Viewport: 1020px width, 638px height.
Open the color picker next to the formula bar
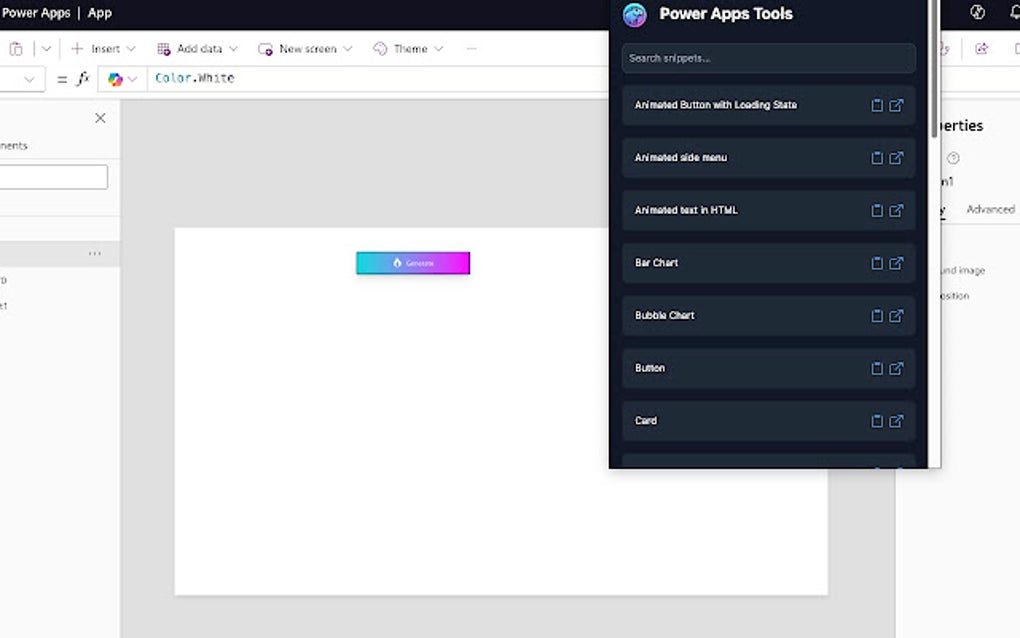(115, 78)
